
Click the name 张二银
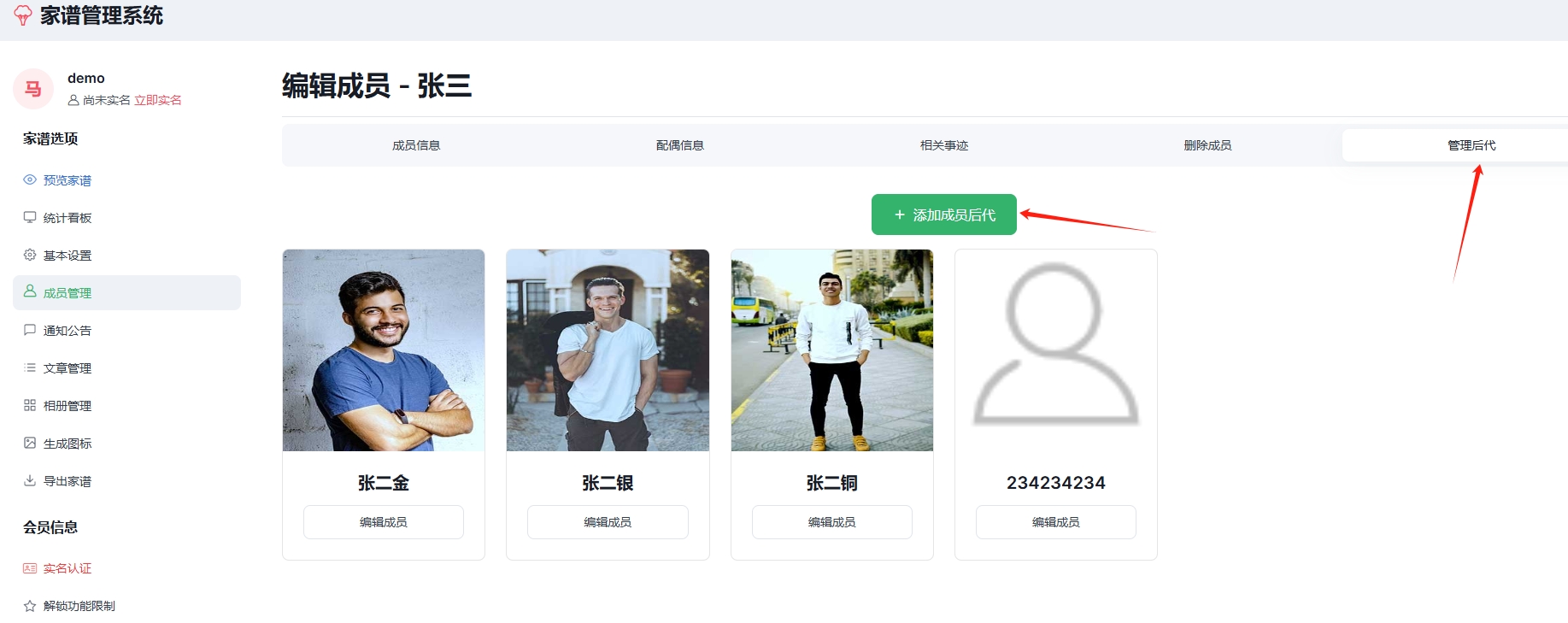click(x=608, y=483)
